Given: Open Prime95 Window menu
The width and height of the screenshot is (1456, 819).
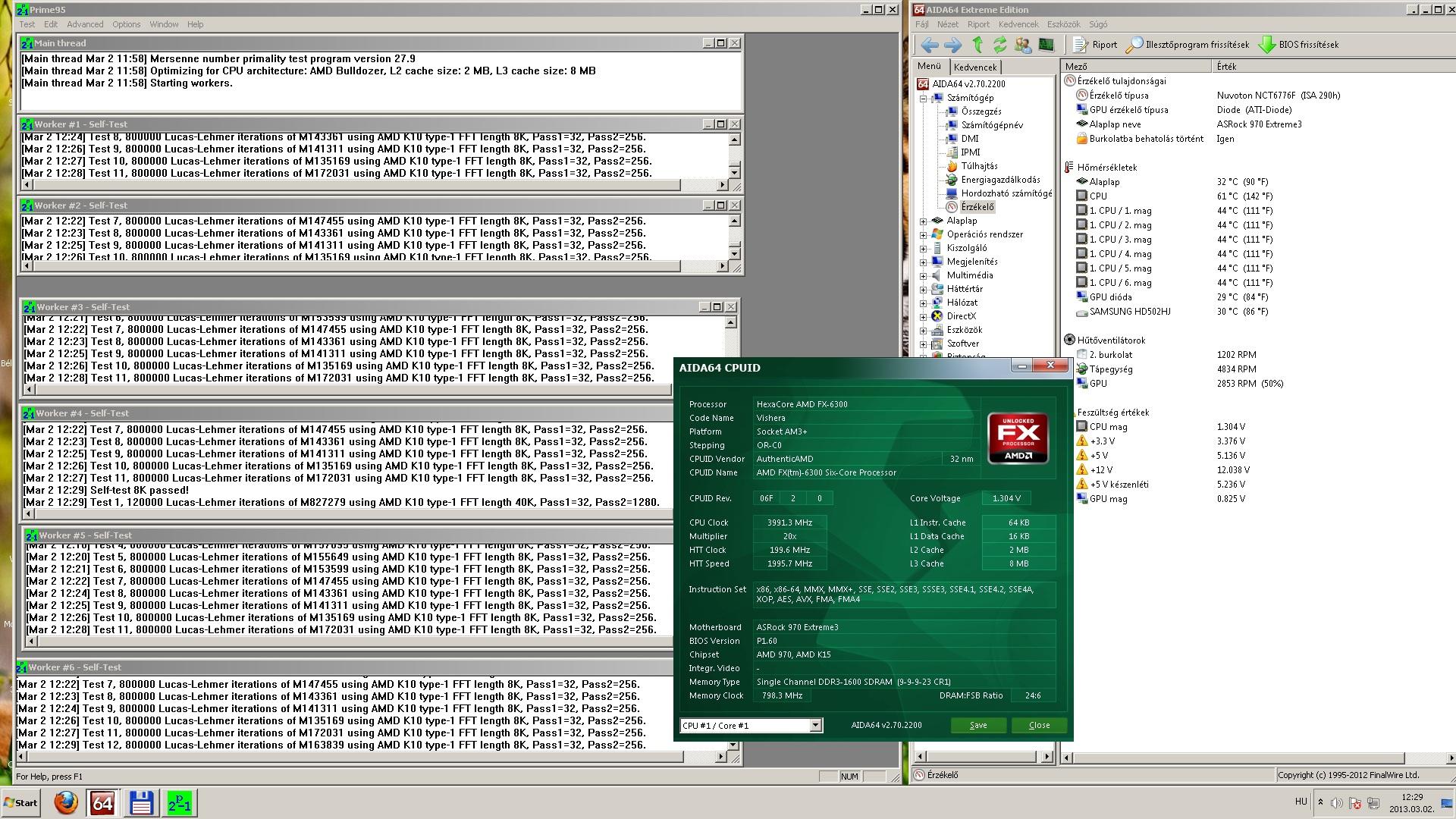Looking at the screenshot, I should (164, 24).
